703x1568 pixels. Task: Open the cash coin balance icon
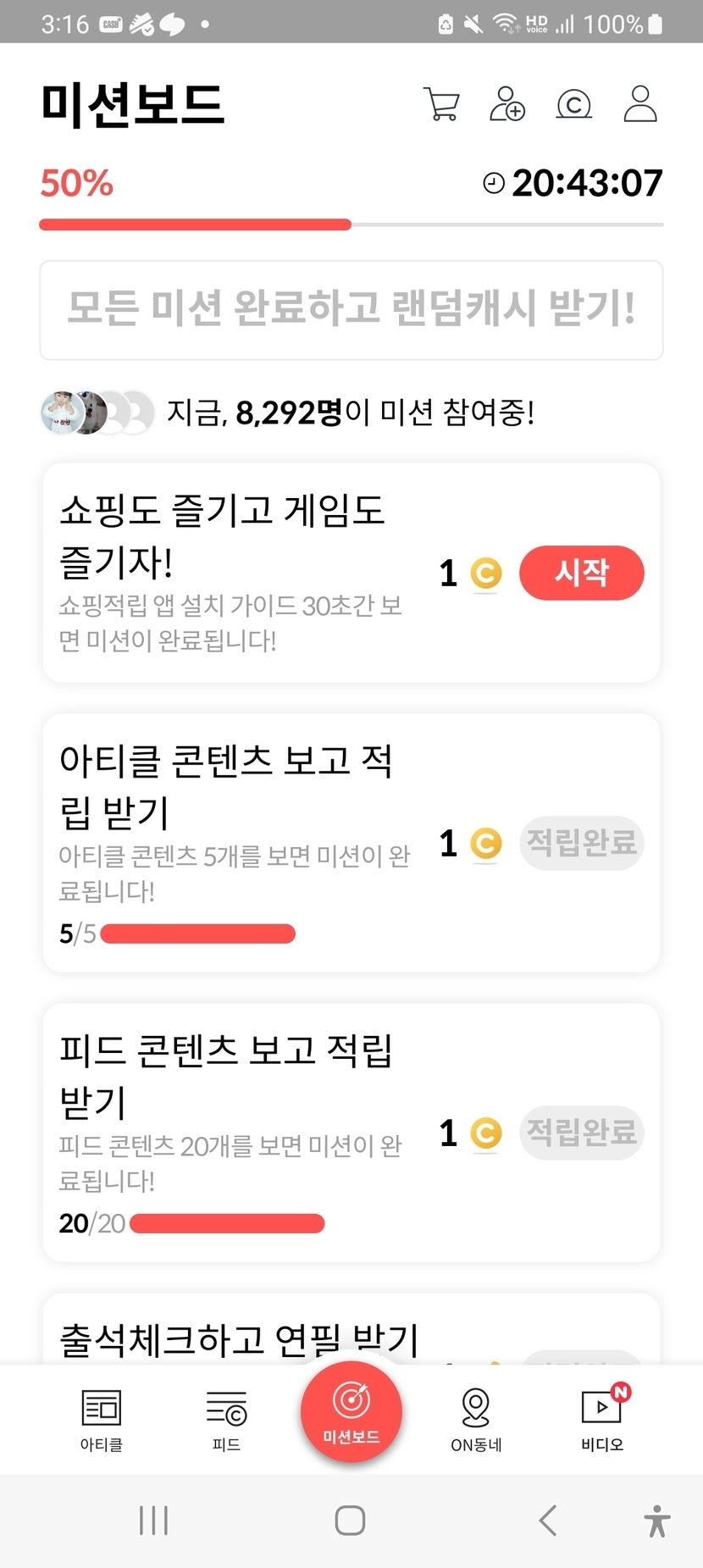click(x=573, y=105)
